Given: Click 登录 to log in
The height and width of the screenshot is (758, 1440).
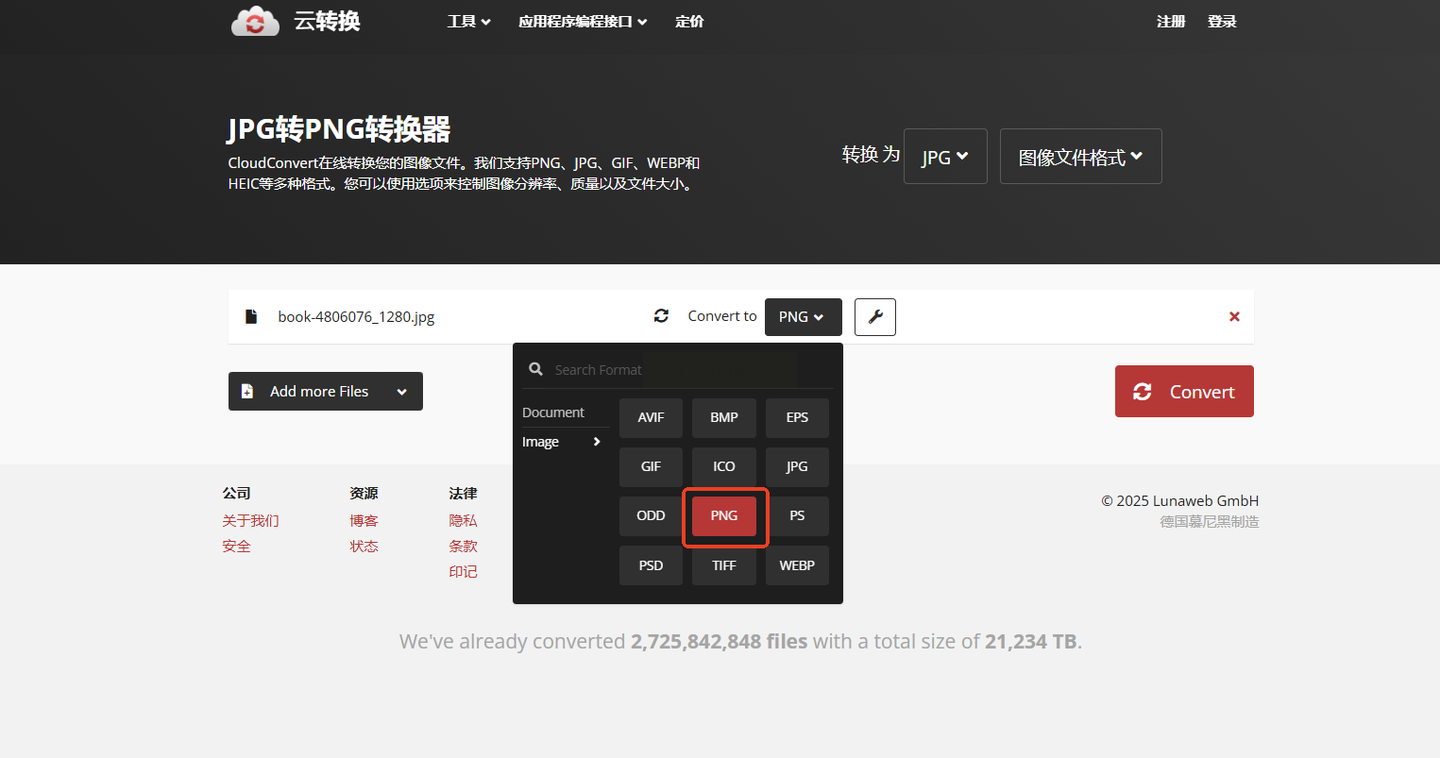Looking at the screenshot, I should point(1222,21).
